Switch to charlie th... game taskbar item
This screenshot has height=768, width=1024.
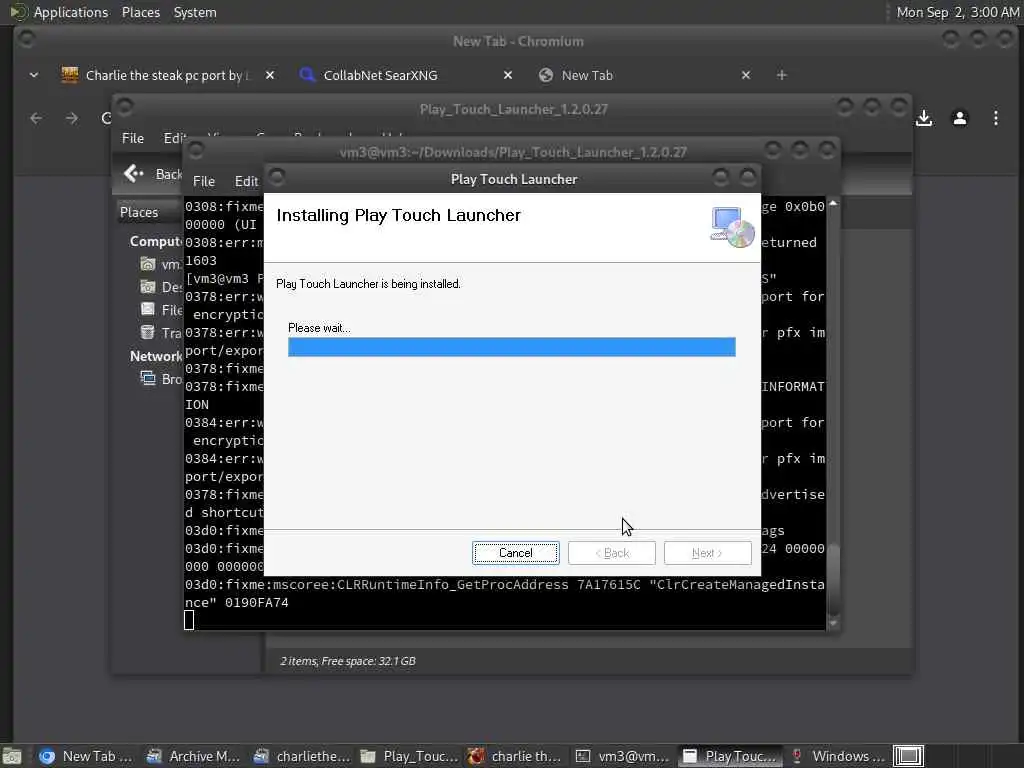coord(515,756)
